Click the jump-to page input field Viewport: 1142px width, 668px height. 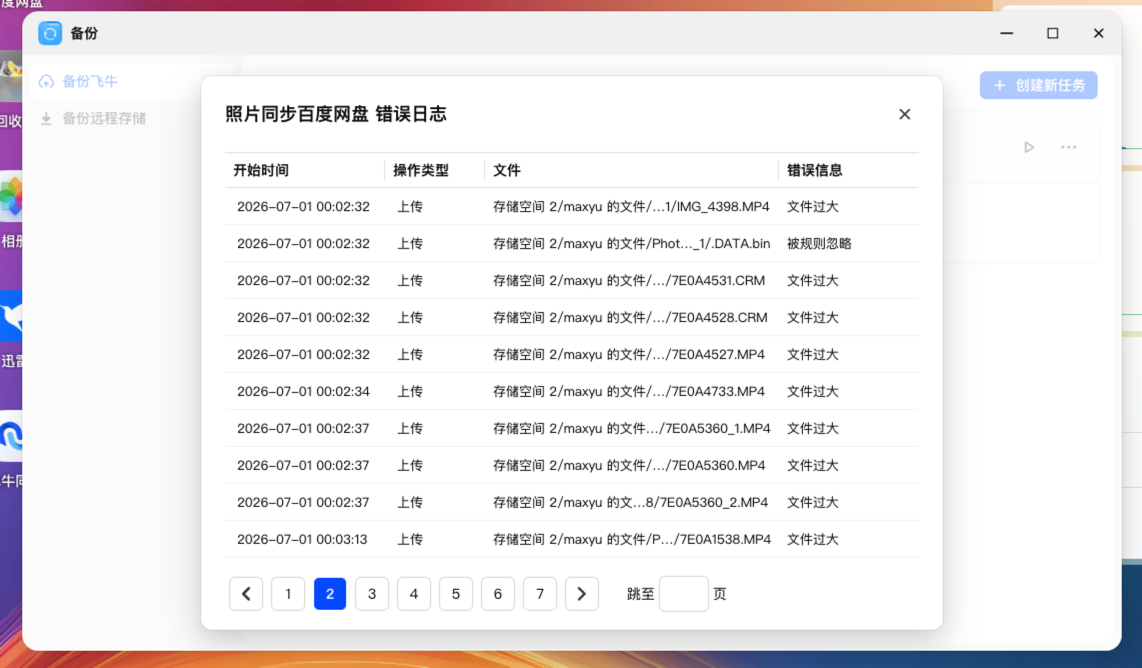(x=683, y=594)
